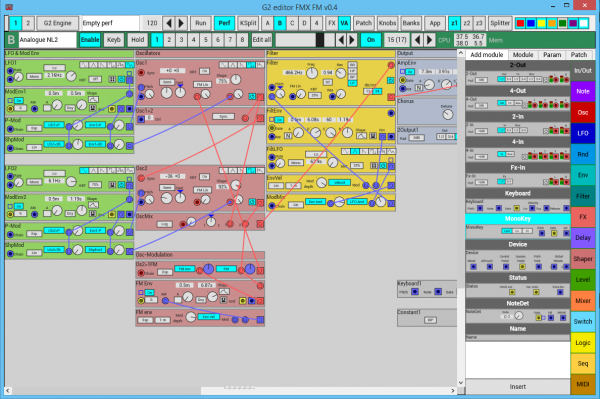Click the Splitter button
The image size is (600, 399).
tap(500, 23)
